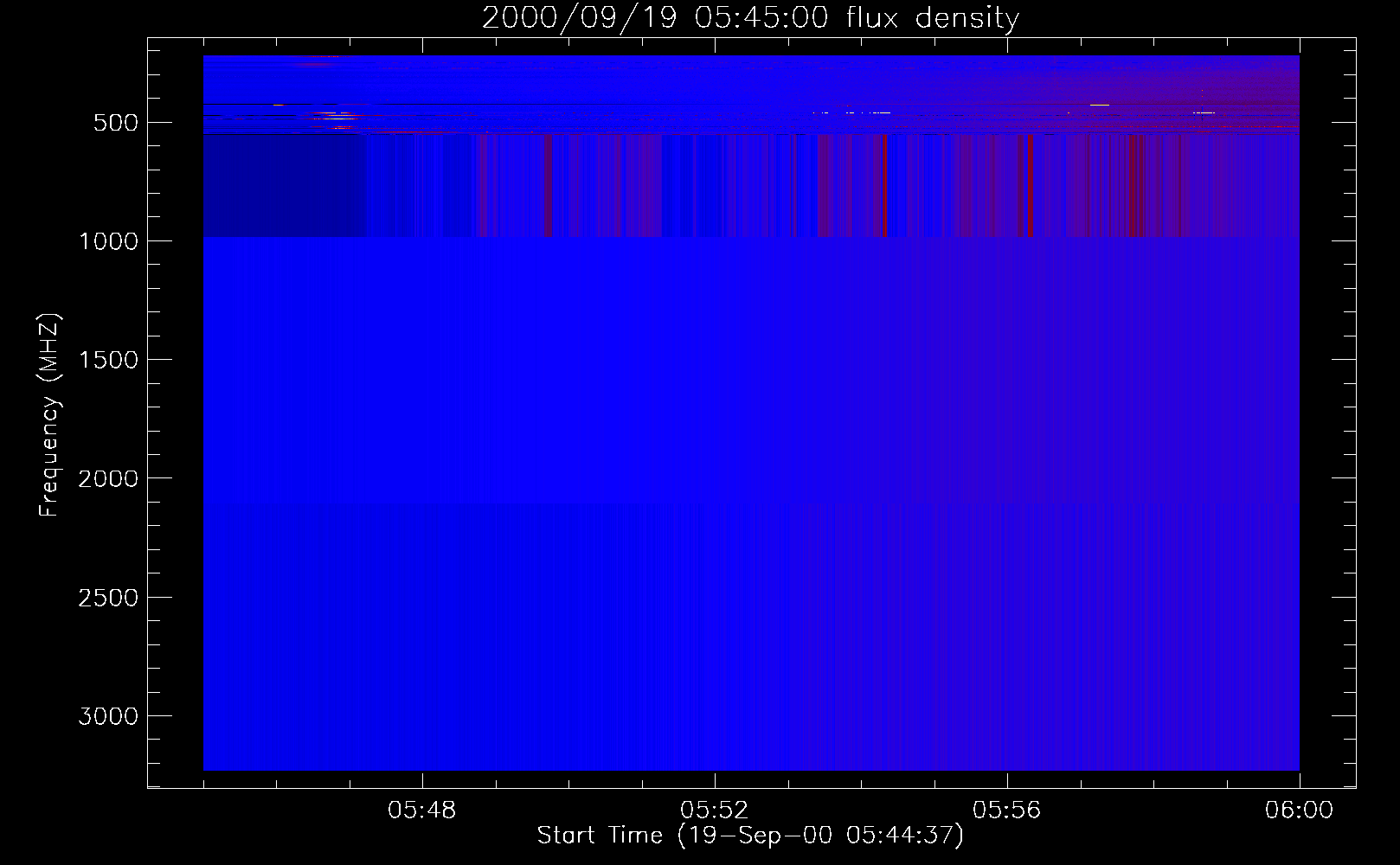Click the '3000' frequency tick label
This screenshot has width=1400, height=865.
[108, 716]
